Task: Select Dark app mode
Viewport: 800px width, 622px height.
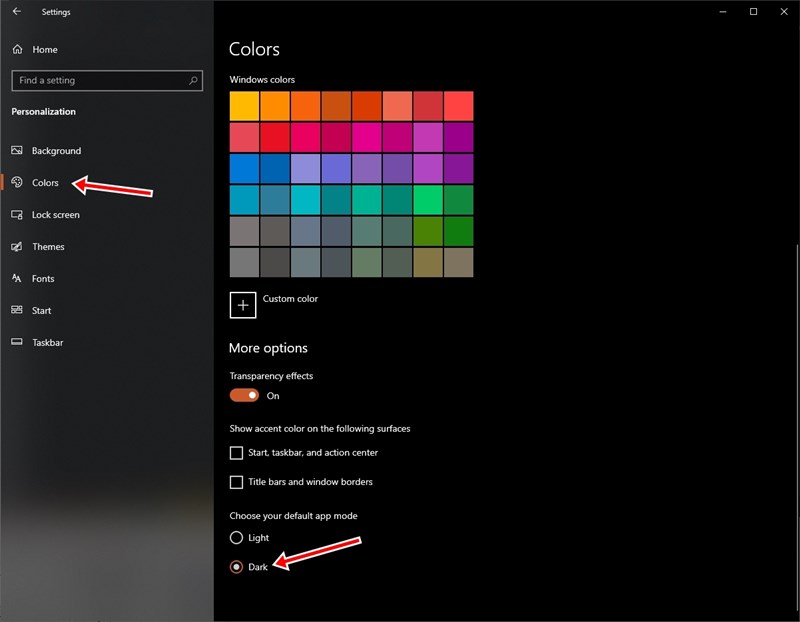Action: pyautogui.click(x=236, y=566)
